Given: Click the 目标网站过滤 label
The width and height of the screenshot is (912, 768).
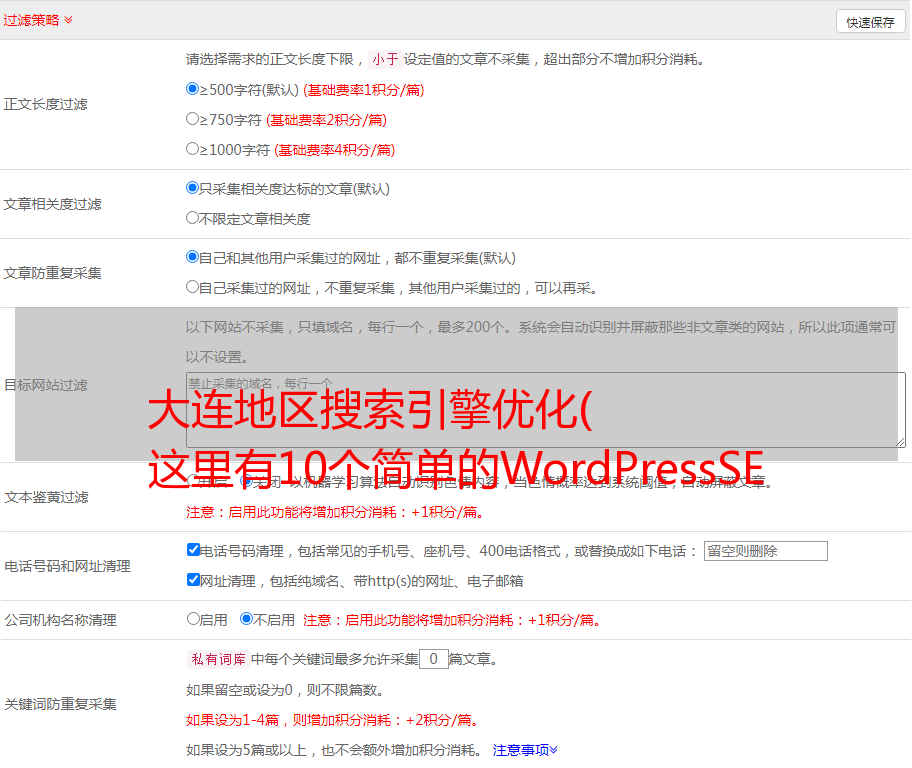Looking at the screenshot, I should 45,385.
